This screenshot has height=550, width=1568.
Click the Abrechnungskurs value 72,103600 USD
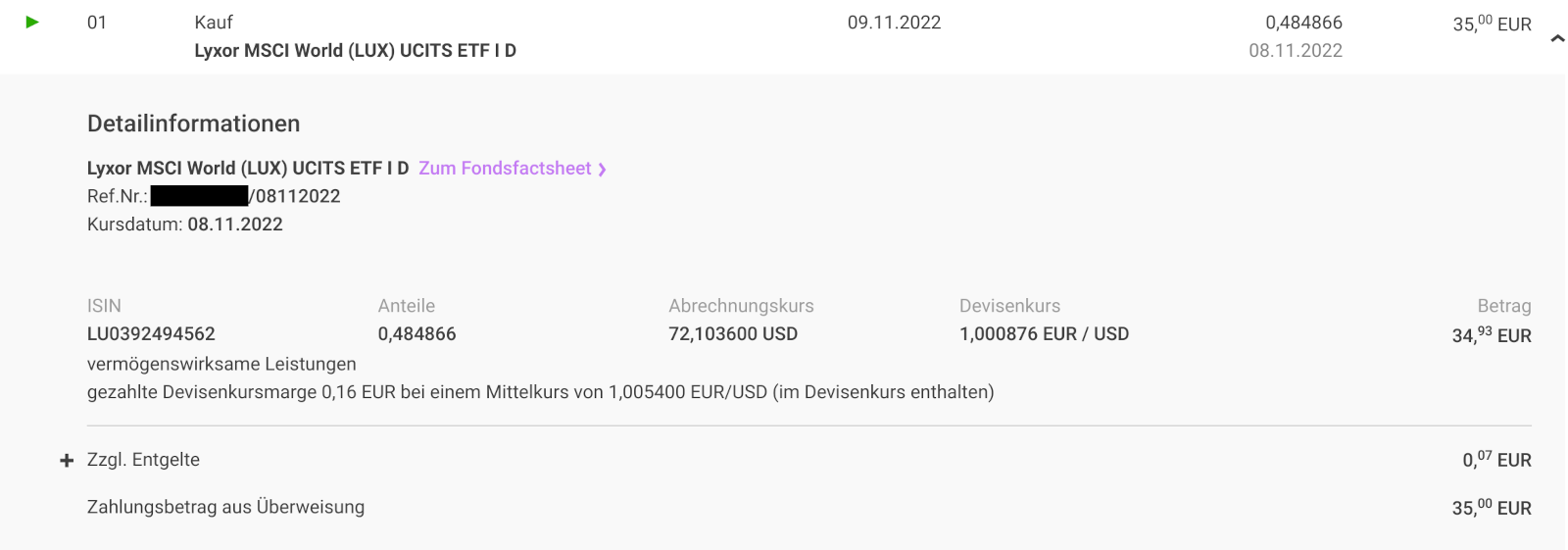(x=733, y=334)
